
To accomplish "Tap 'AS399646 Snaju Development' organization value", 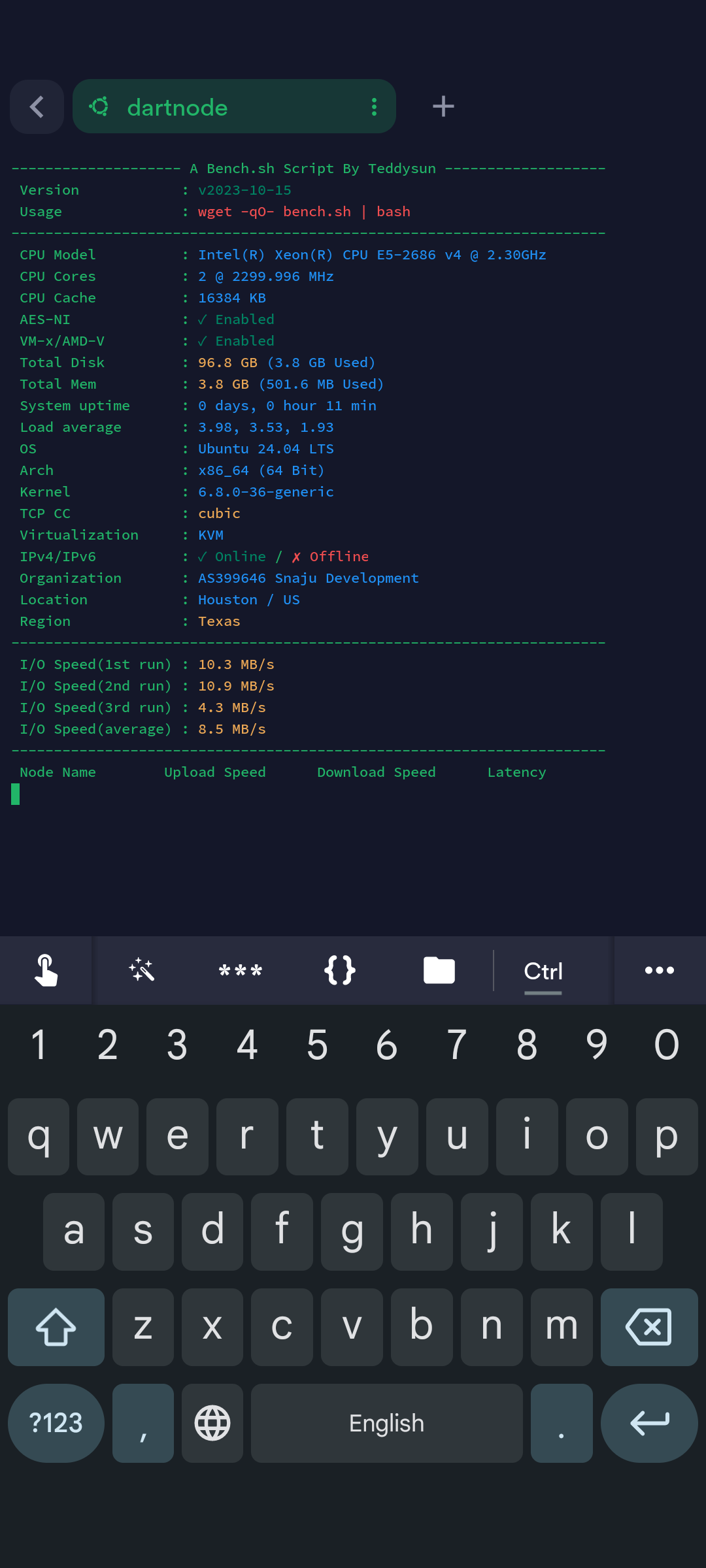I will (309, 578).
